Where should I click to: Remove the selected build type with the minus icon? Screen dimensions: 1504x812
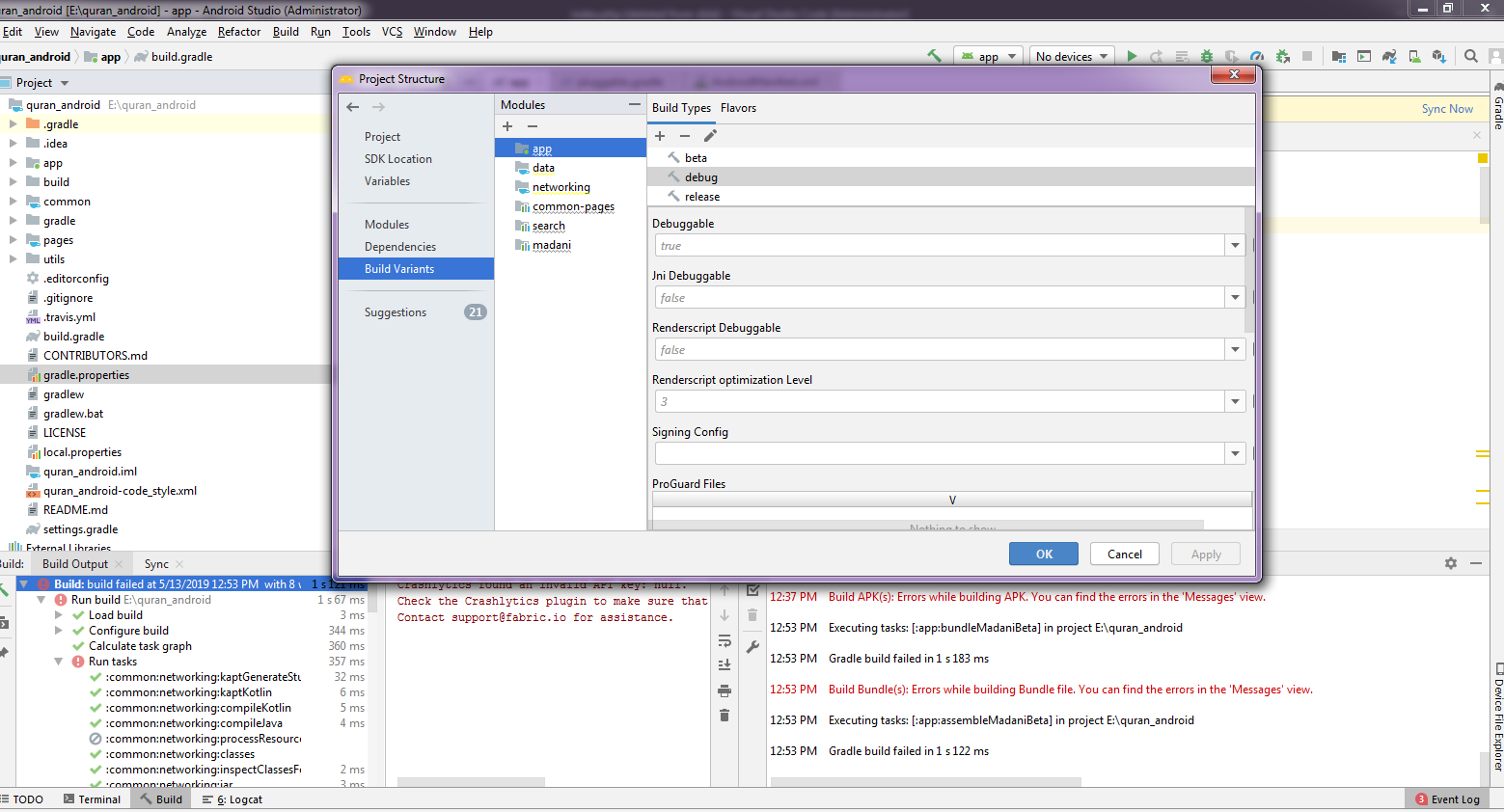point(685,136)
